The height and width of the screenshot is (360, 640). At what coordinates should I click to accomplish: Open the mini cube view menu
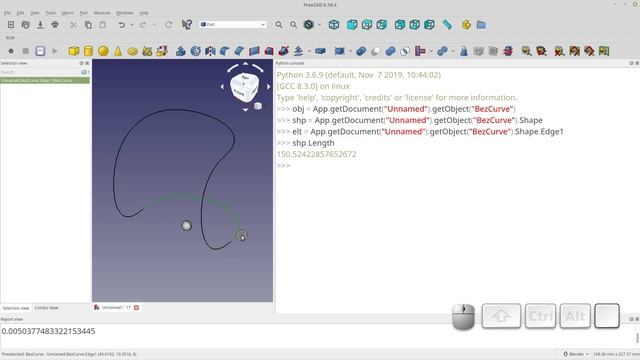point(258,106)
